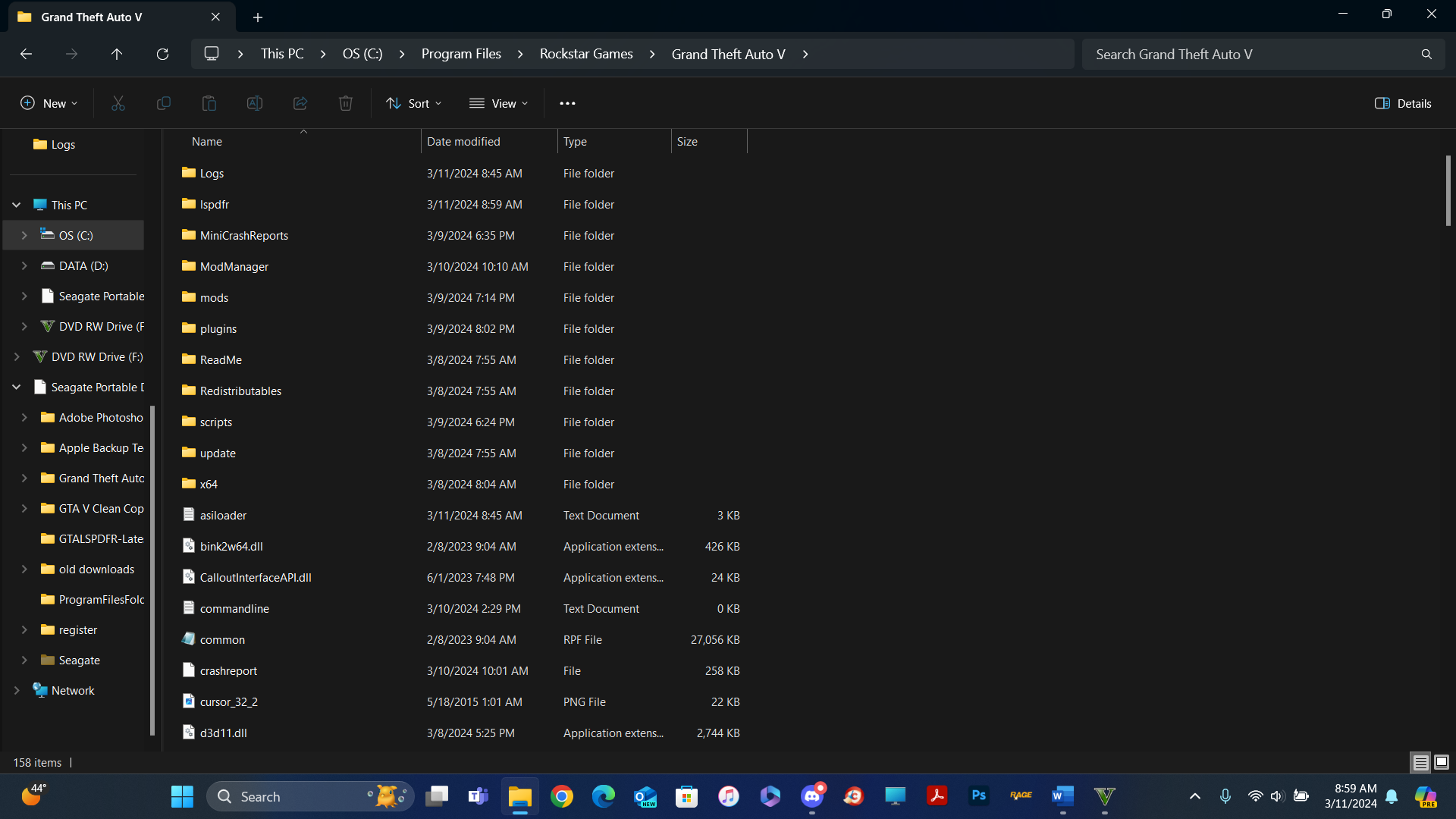Screen dimensions: 1456x819
Task: Open Google Chrome from the taskbar
Action: [x=562, y=796]
